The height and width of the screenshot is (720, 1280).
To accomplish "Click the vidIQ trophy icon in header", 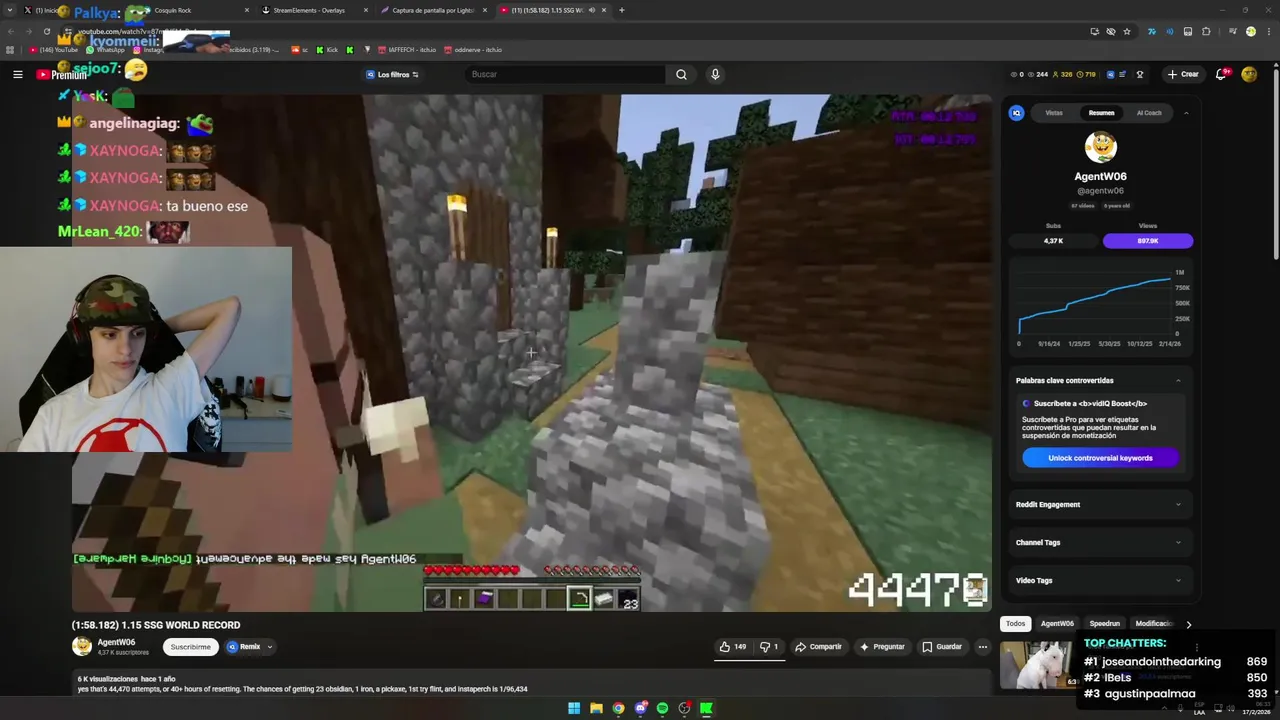I will [x=1139, y=74].
